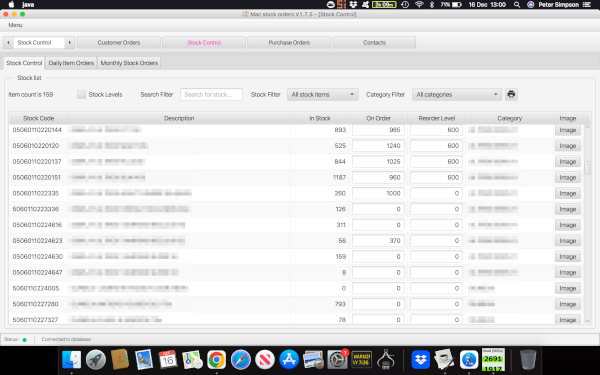Click In Stock value 1187
600x375 pixels.
click(339, 178)
